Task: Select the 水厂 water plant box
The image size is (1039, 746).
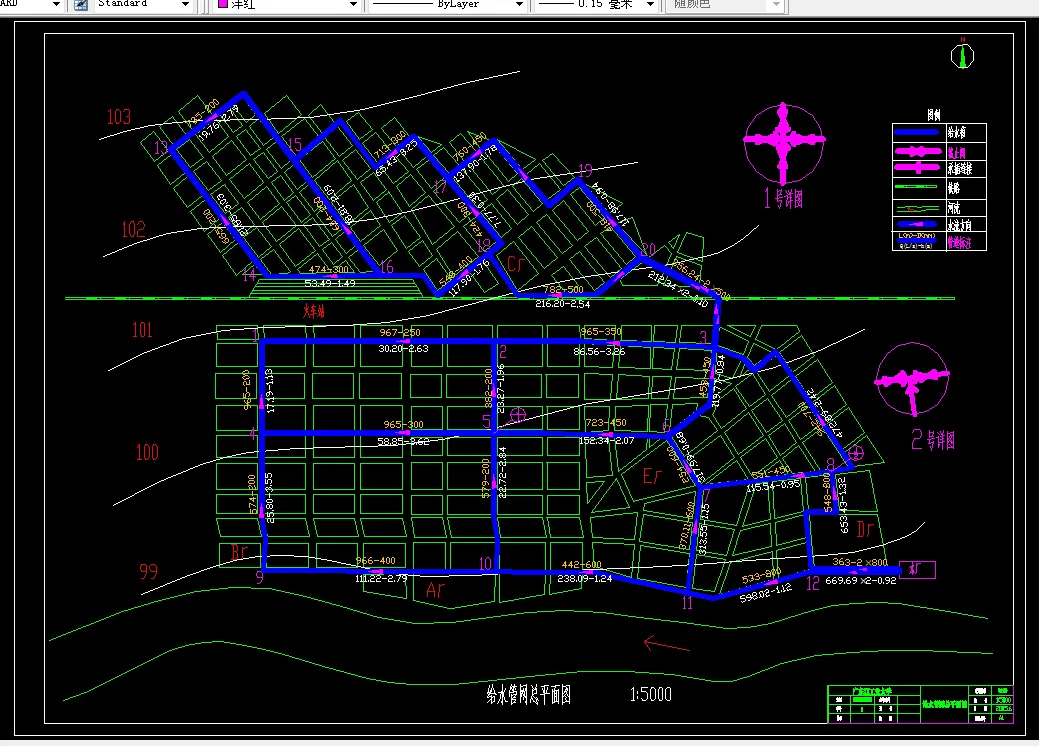Action: click(x=917, y=569)
